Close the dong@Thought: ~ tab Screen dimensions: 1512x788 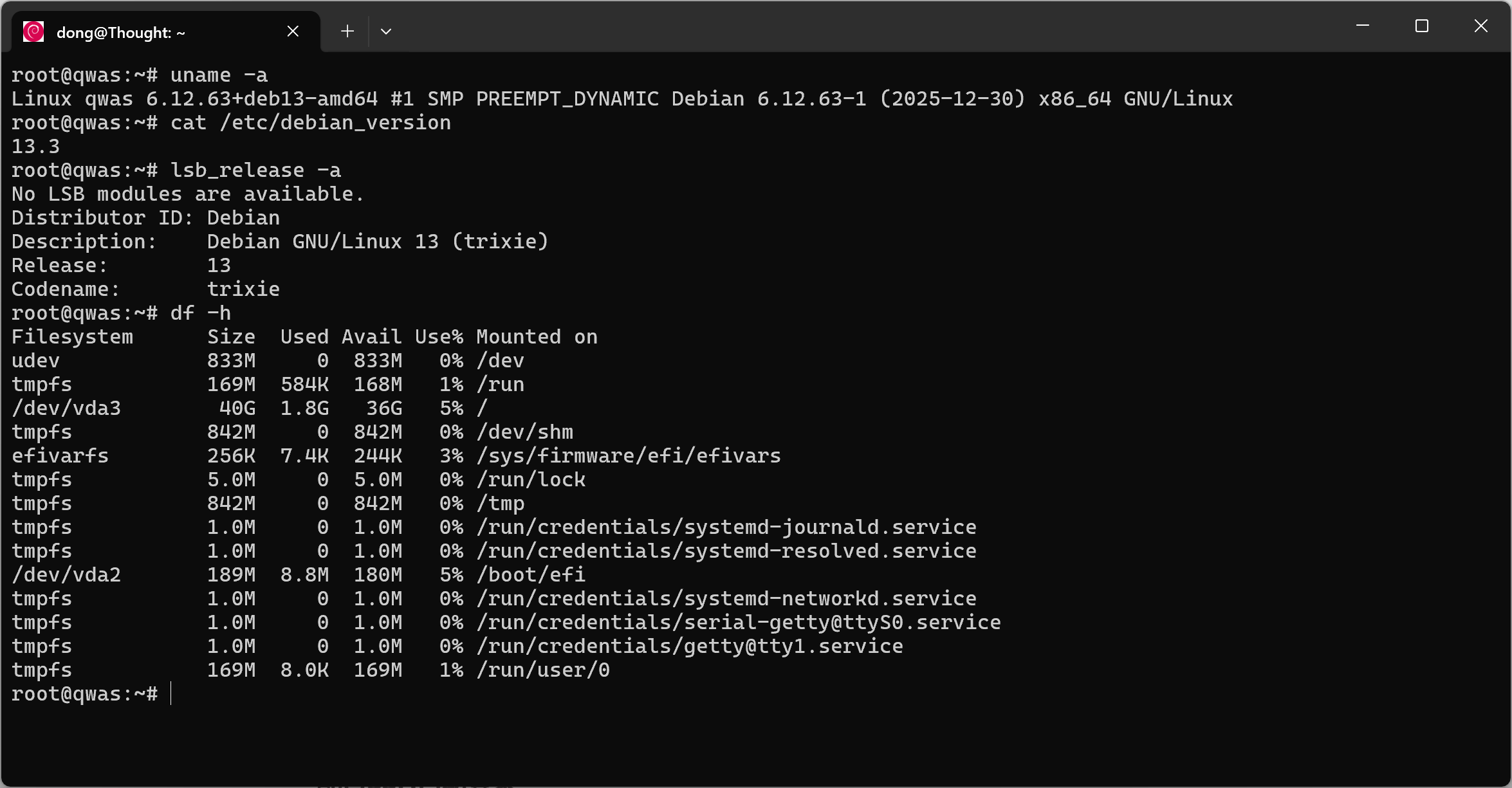293,30
